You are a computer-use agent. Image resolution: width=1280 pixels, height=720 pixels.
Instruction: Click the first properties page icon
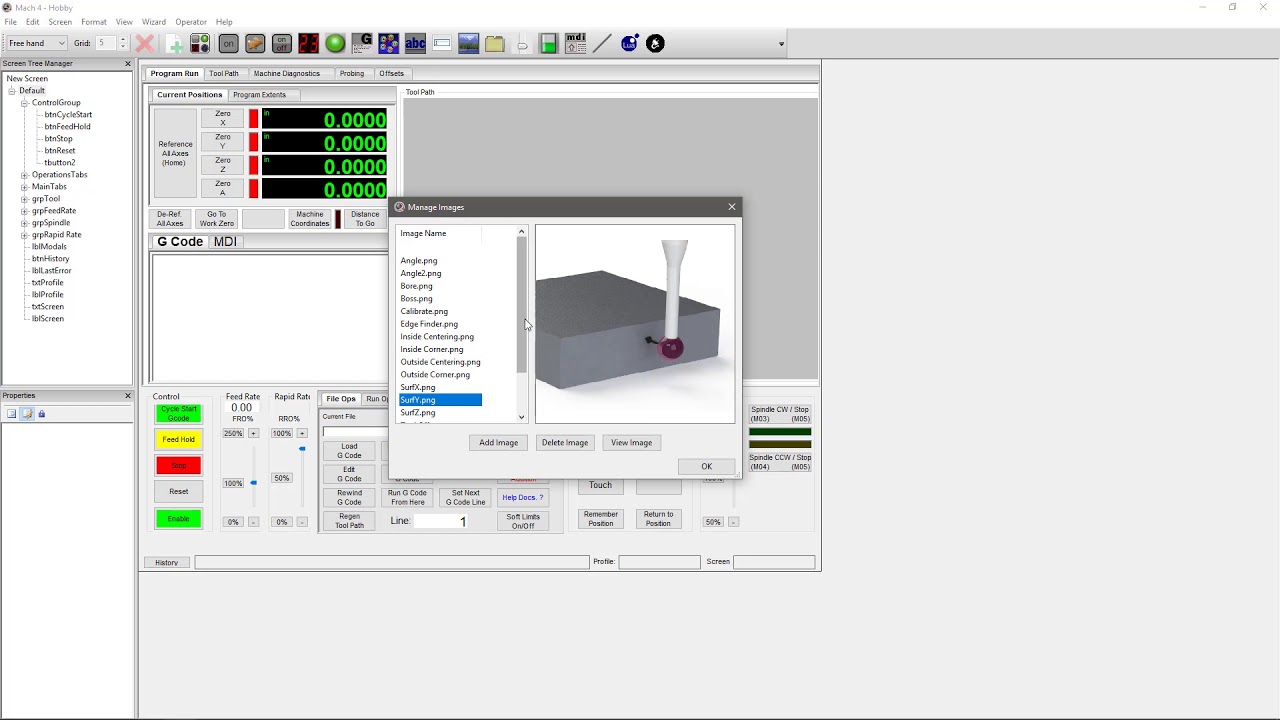(12, 413)
